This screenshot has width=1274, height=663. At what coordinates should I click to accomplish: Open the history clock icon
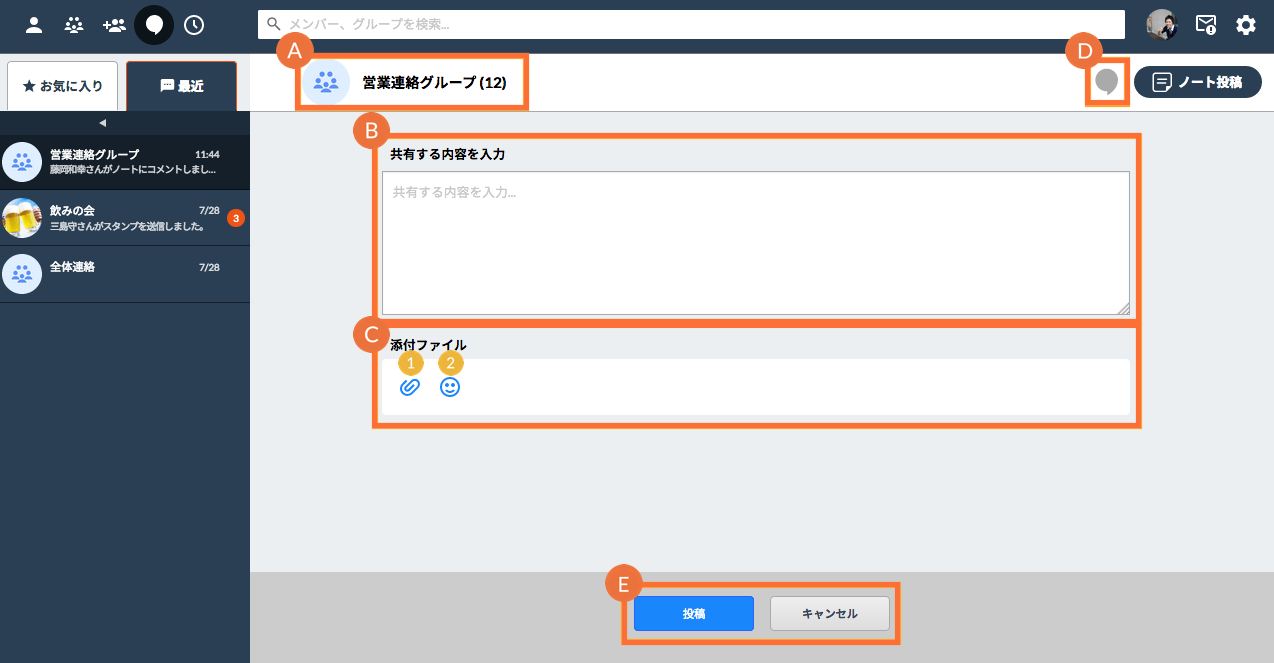coord(194,25)
